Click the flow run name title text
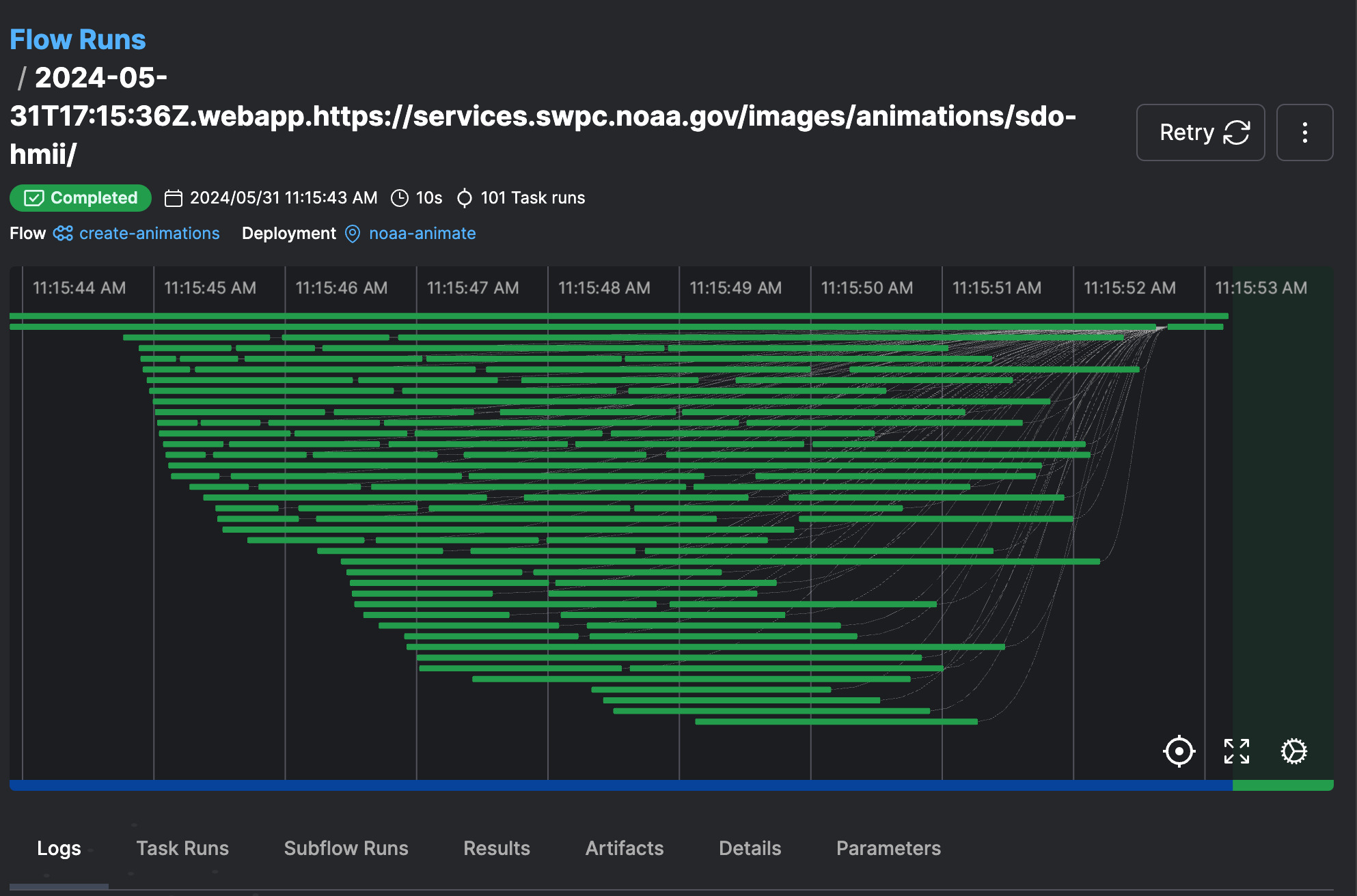 point(543,116)
